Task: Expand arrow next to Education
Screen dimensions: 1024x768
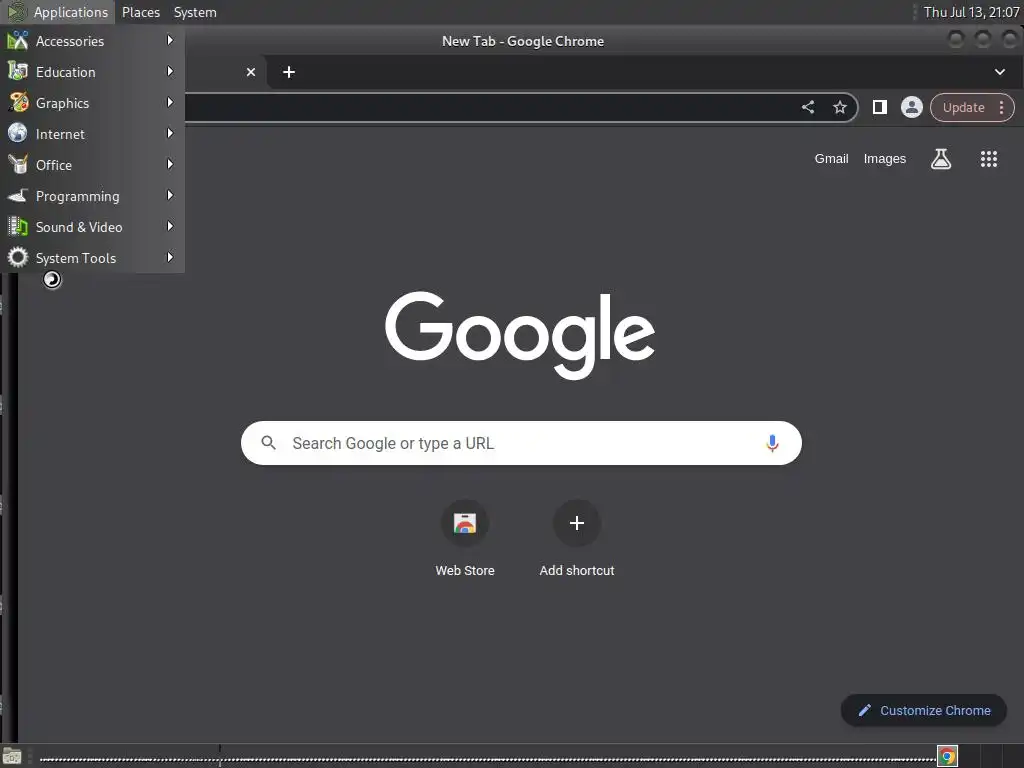Action: pyautogui.click(x=170, y=71)
